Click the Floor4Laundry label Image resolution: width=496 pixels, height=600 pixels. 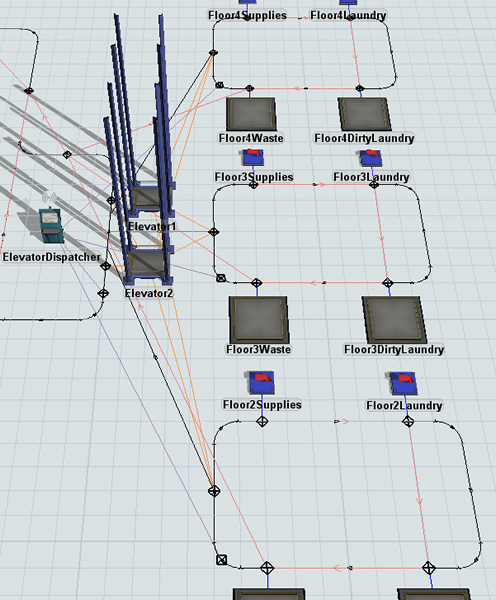[x=348, y=15]
